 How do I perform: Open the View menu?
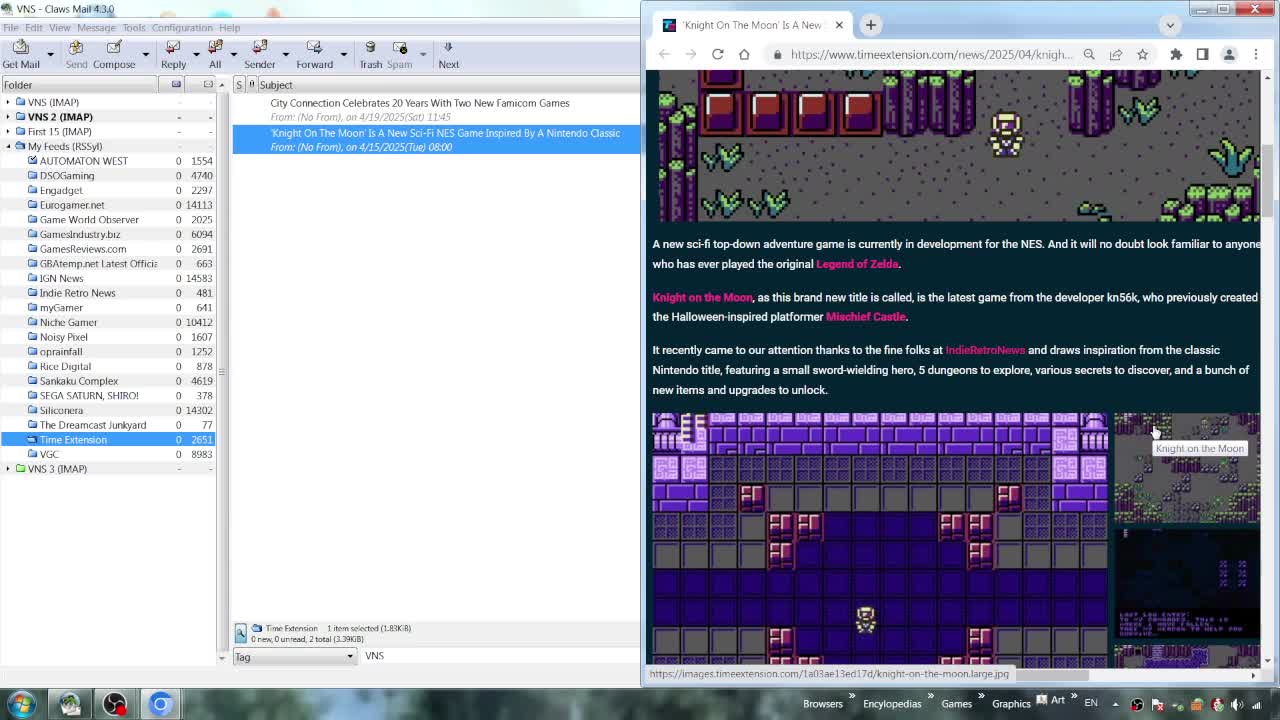pyautogui.click(x=60, y=27)
